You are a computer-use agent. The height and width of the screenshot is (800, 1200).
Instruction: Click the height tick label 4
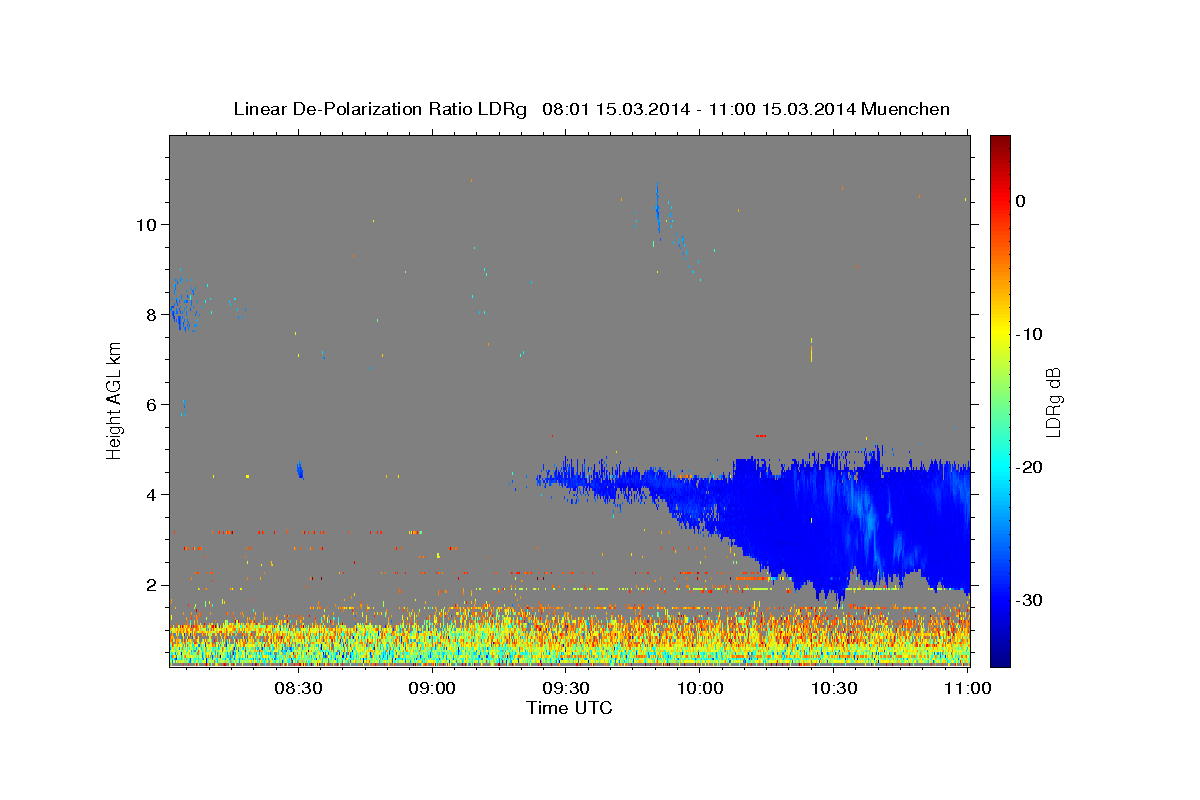click(151, 494)
